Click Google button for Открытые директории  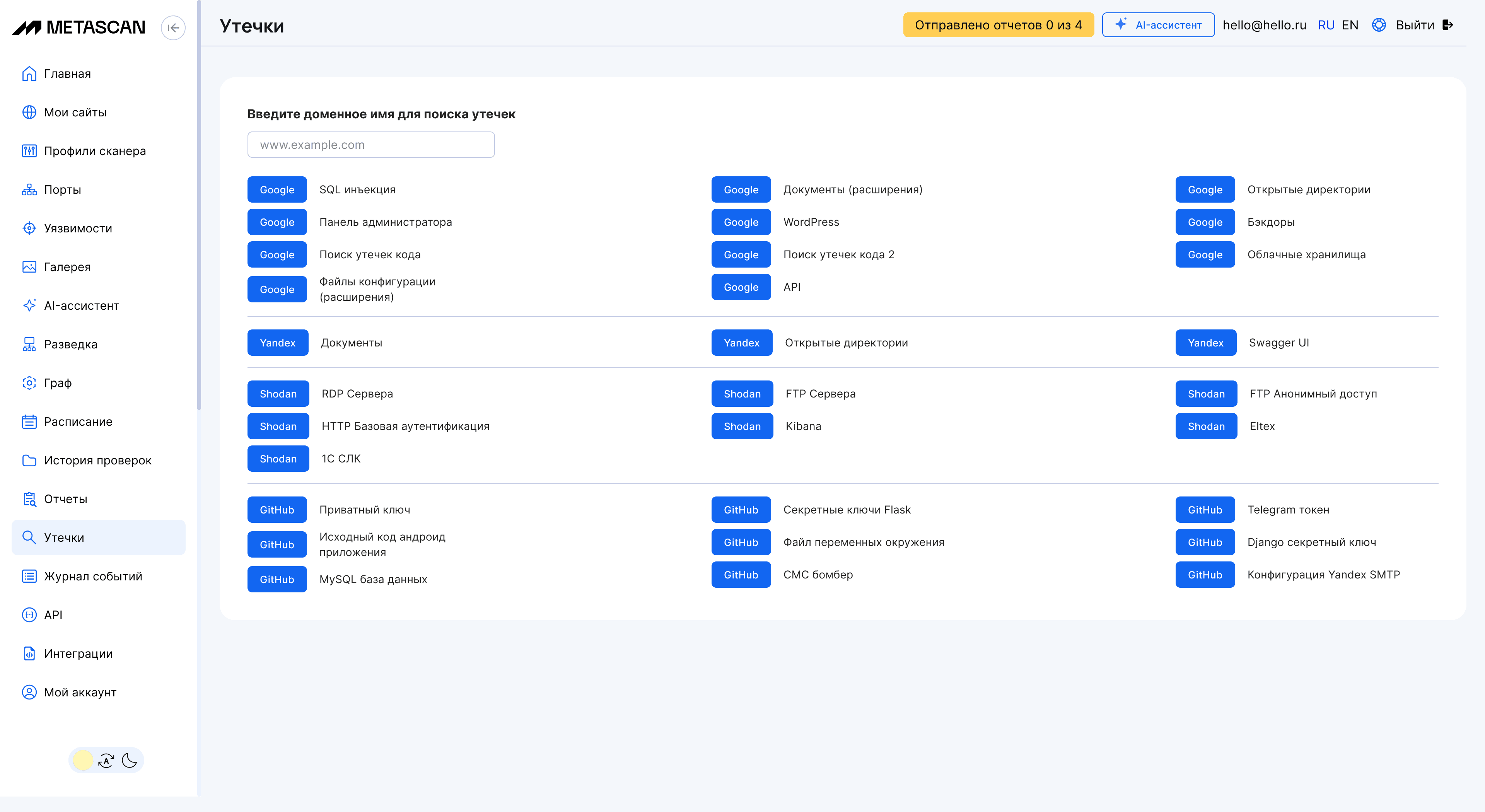[1205, 189]
